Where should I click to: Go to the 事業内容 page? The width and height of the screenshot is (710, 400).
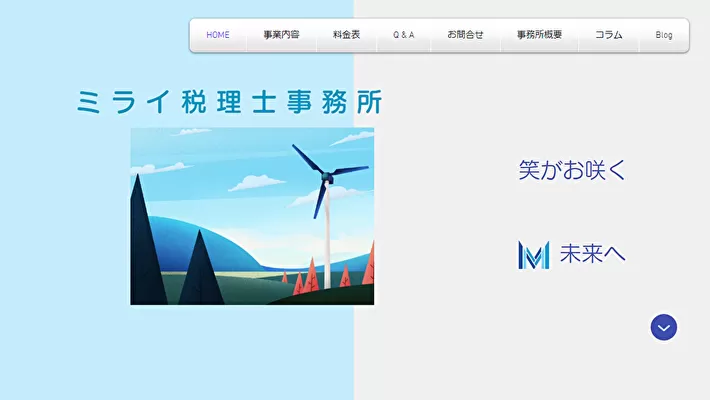tap(281, 35)
